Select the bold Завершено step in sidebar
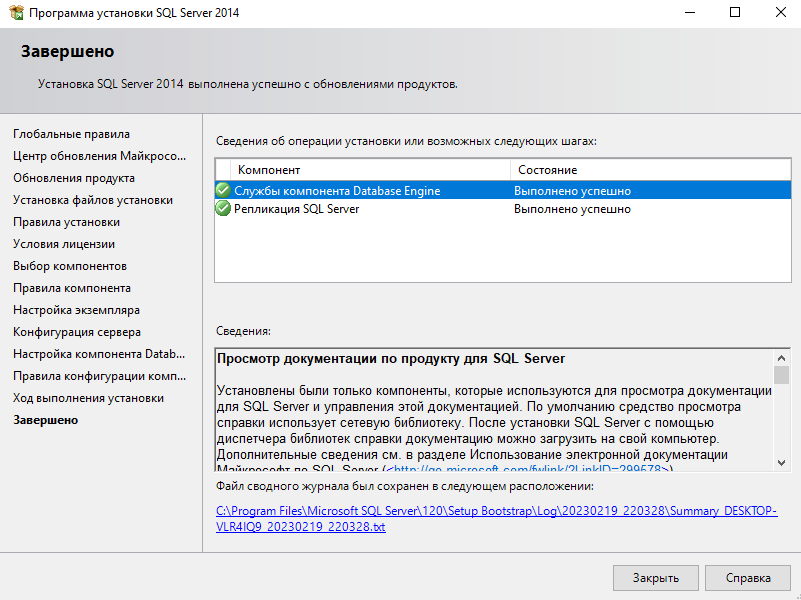 coord(45,420)
